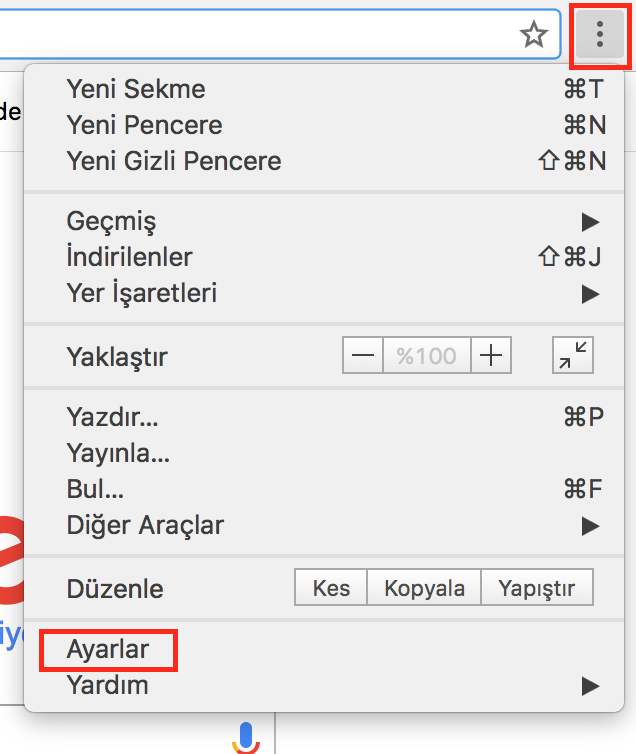Image resolution: width=636 pixels, height=754 pixels.
Task: Click the Kes button
Action: [x=331, y=588]
